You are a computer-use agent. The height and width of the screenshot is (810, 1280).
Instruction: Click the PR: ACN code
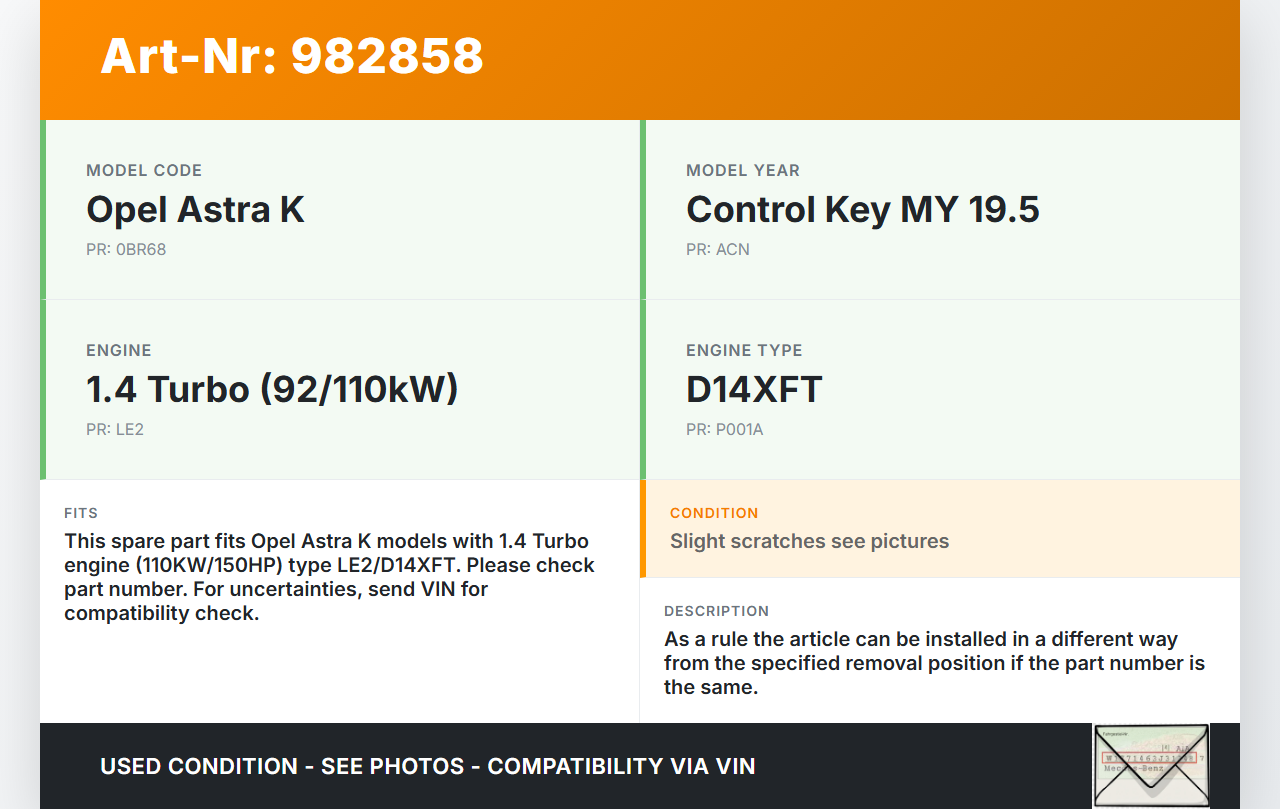(717, 249)
